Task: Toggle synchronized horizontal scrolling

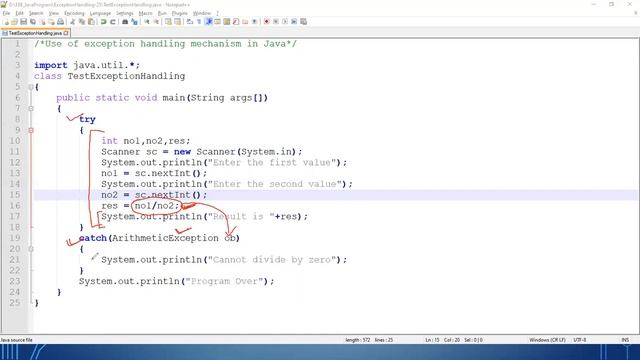Action: point(178,22)
